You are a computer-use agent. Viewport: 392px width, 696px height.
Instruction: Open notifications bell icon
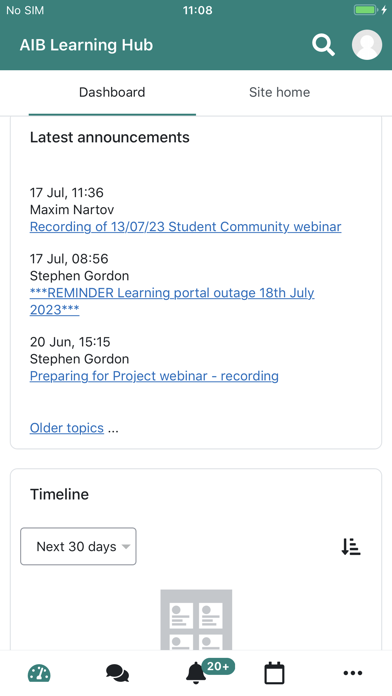click(195, 673)
